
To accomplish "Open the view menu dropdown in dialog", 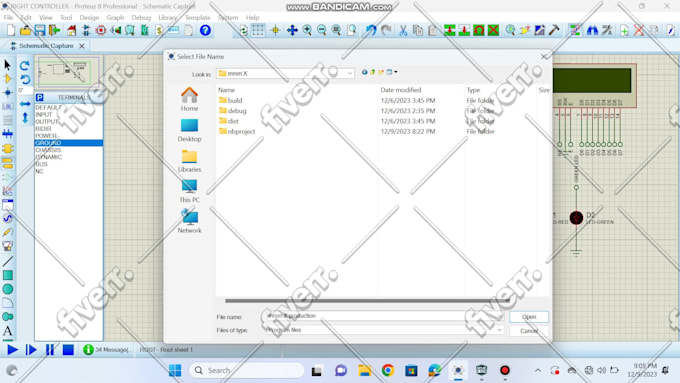I will [391, 72].
